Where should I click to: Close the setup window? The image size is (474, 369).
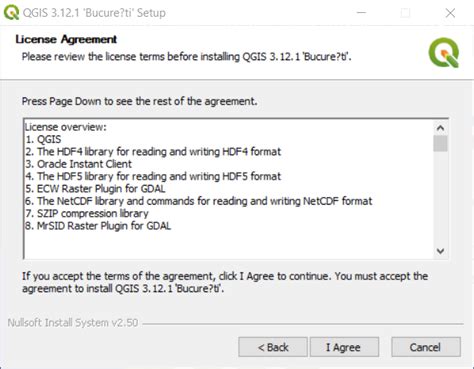pos(450,13)
